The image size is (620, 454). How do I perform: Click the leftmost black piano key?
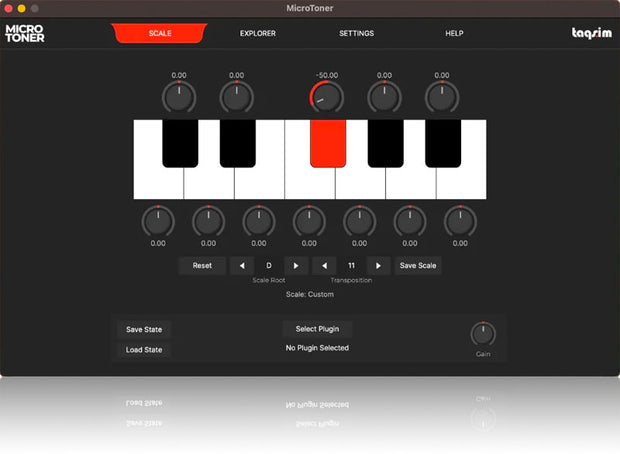[180, 143]
